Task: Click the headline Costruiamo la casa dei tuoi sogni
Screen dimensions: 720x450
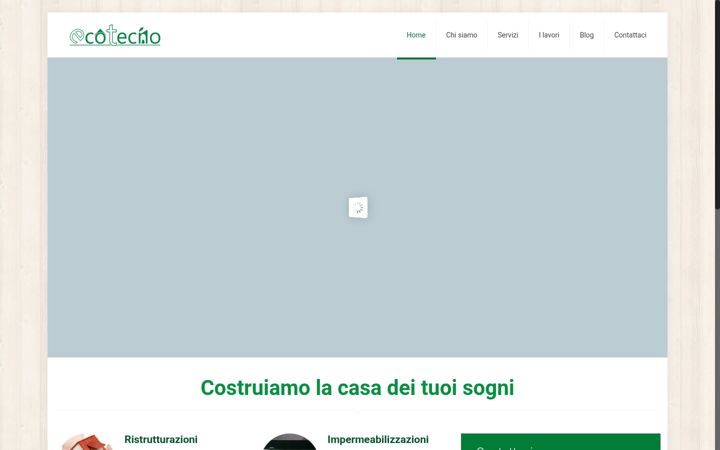Action: point(357,388)
